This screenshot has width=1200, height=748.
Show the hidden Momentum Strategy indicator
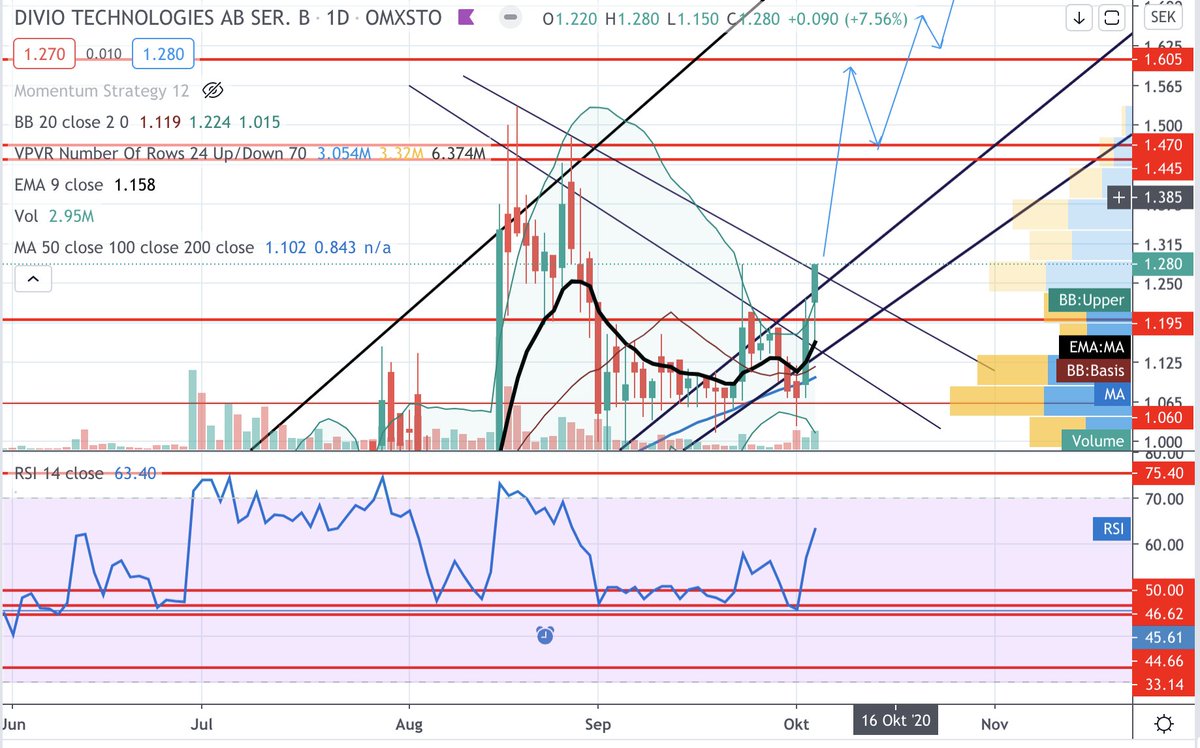pos(212,91)
